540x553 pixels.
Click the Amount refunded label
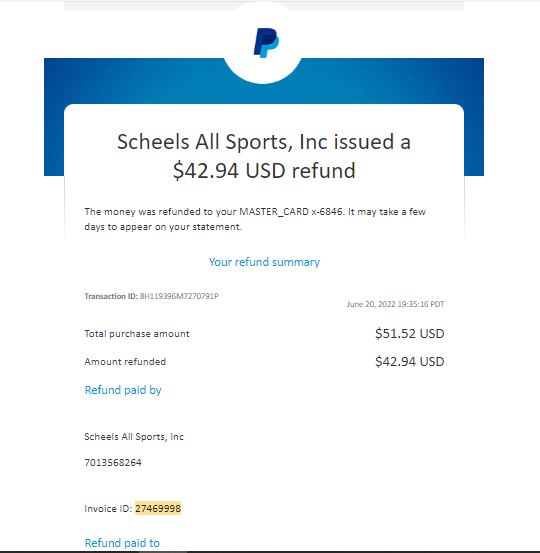pyautogui.click(x=125, y=361)
